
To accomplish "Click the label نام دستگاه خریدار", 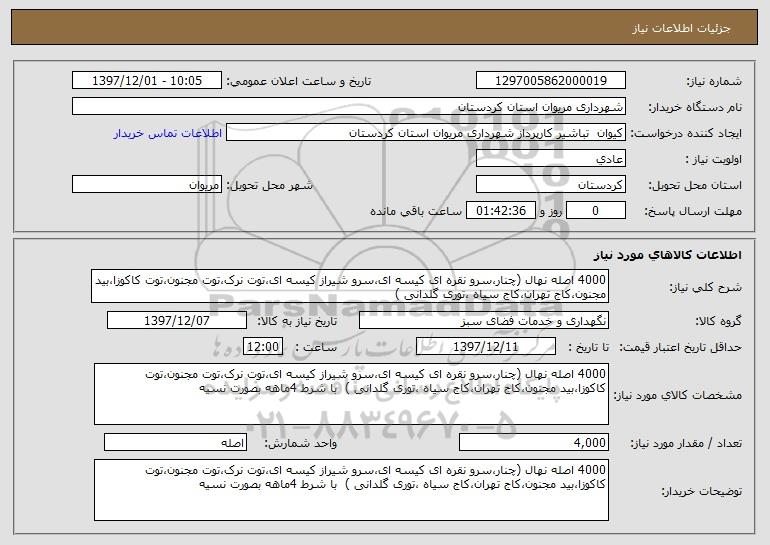I will coord(695,107).
